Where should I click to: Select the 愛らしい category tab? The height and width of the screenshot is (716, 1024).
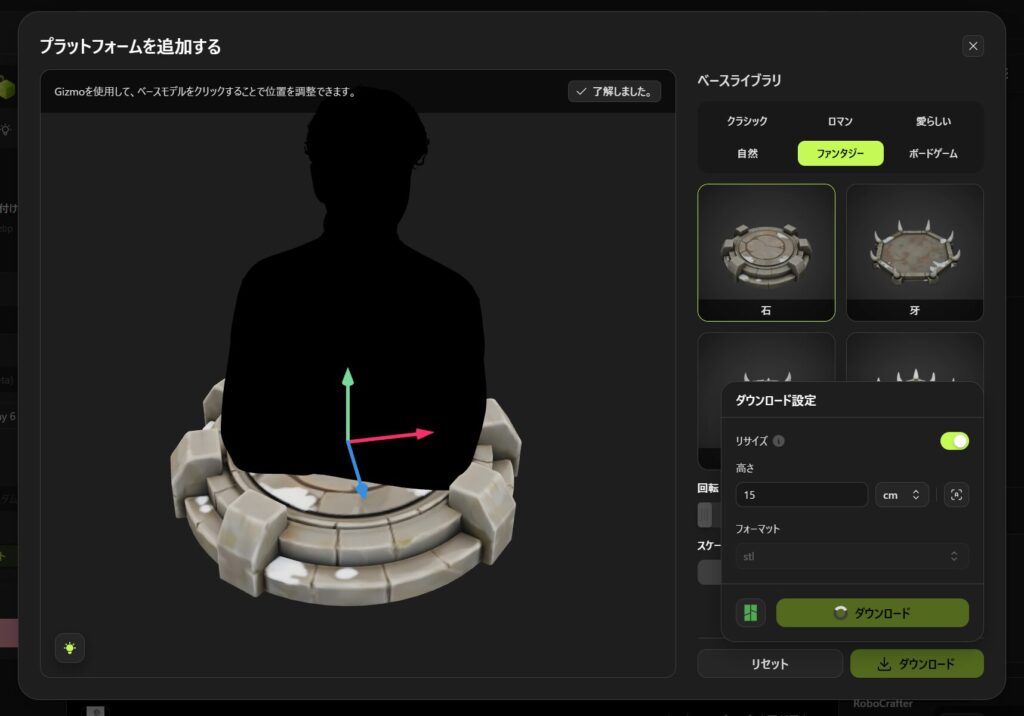click(x=933, y=121)
